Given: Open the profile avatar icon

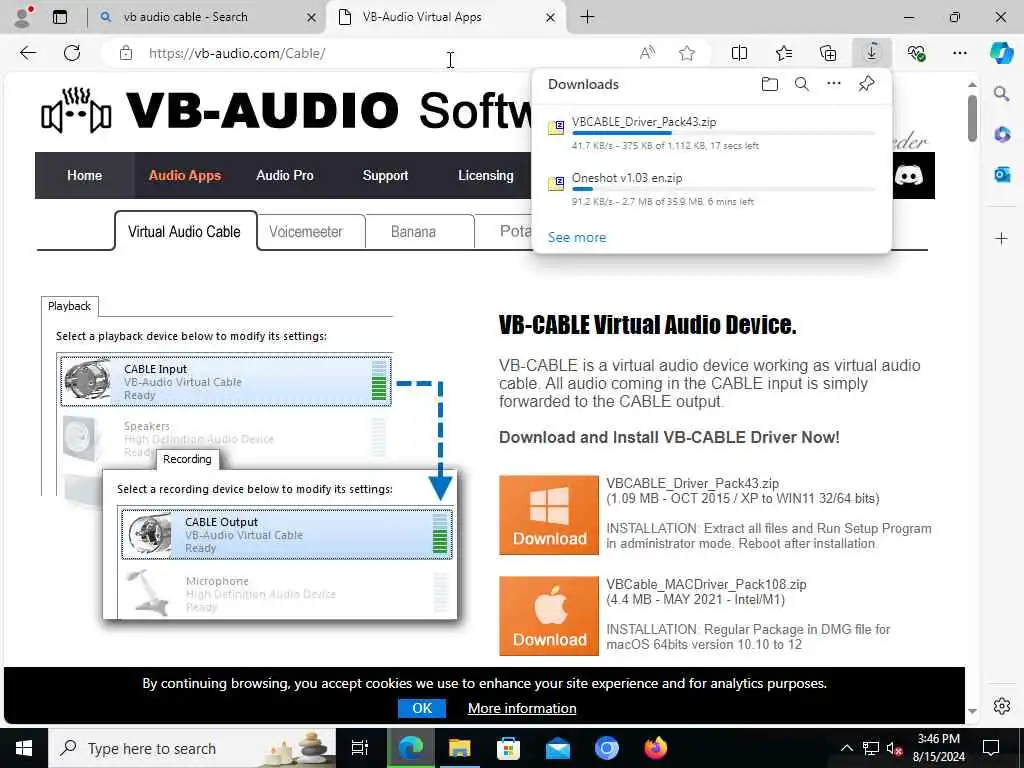Looking at the screenshot, I should (23, 17).
